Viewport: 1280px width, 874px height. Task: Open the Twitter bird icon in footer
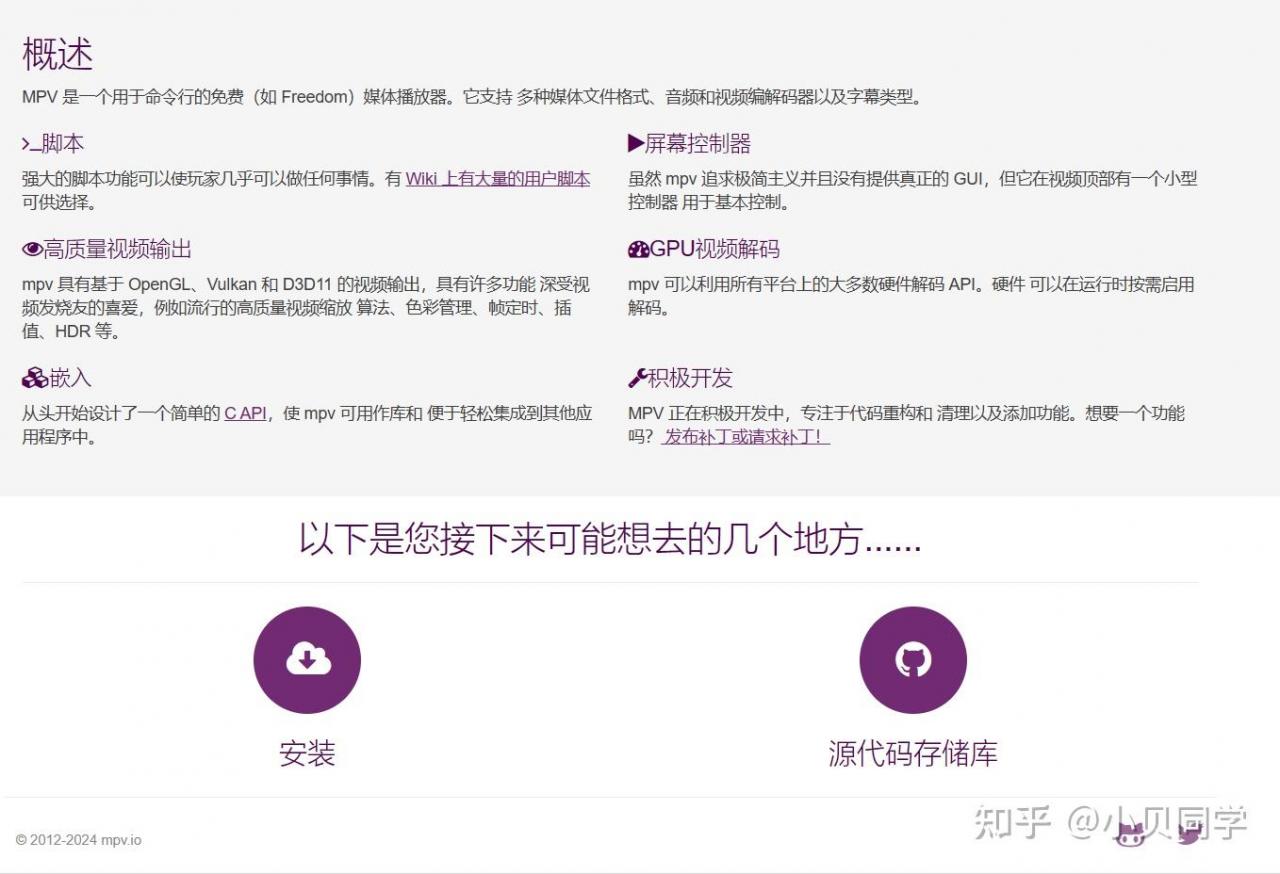click(1188, 834)
